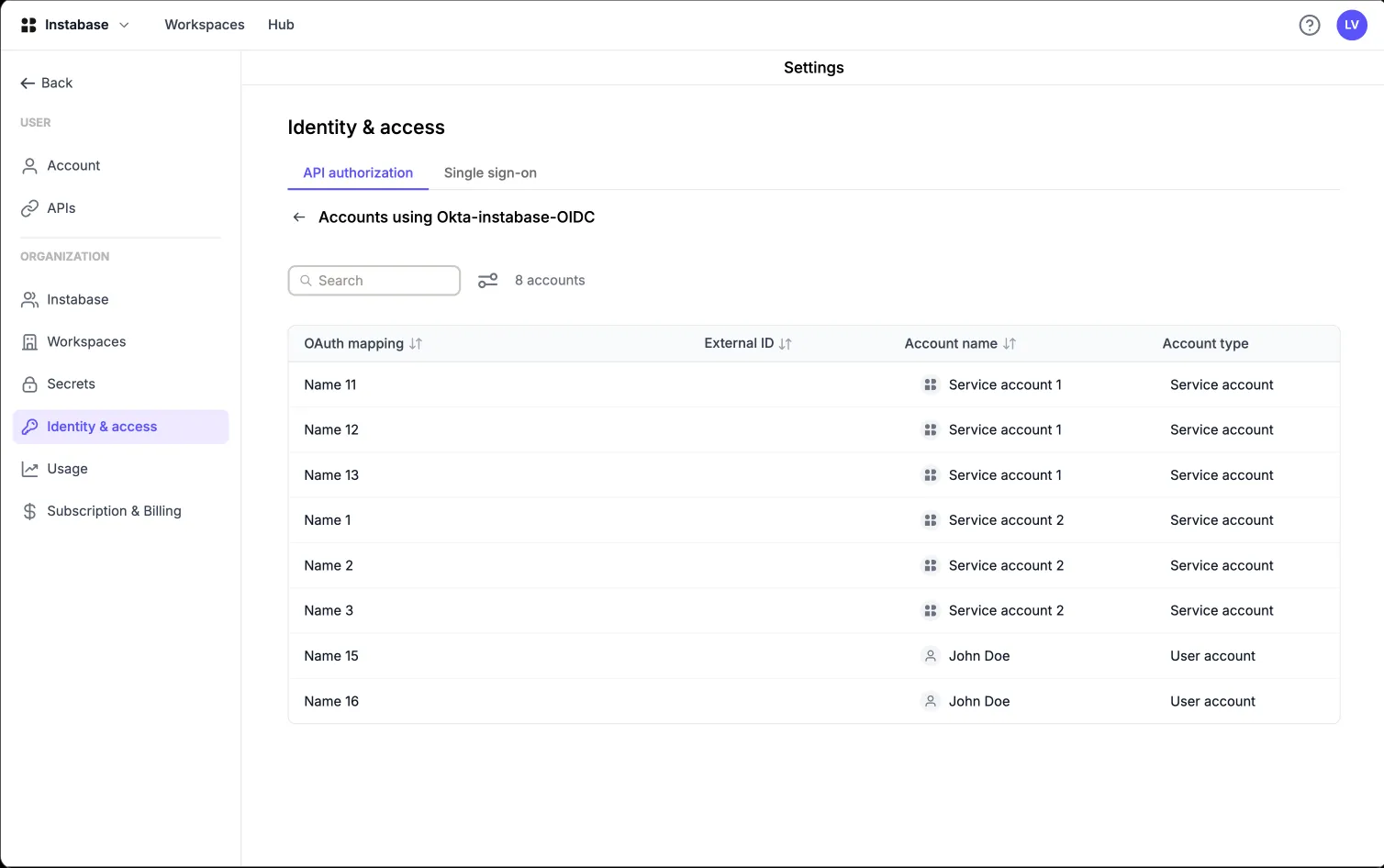Click the Usage chart icon in sidebar
This screenshot has width=1384, height=868.
[29, 469]
